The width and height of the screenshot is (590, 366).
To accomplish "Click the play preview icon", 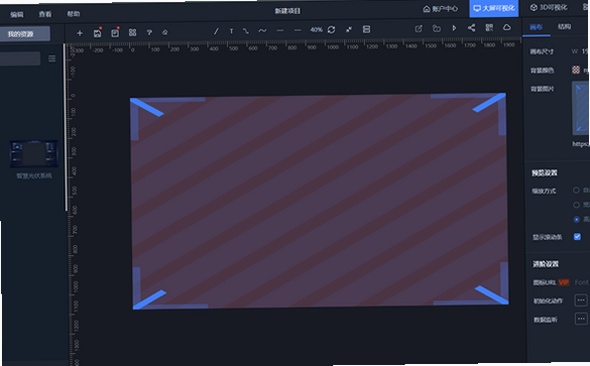I will click(454, 28).
